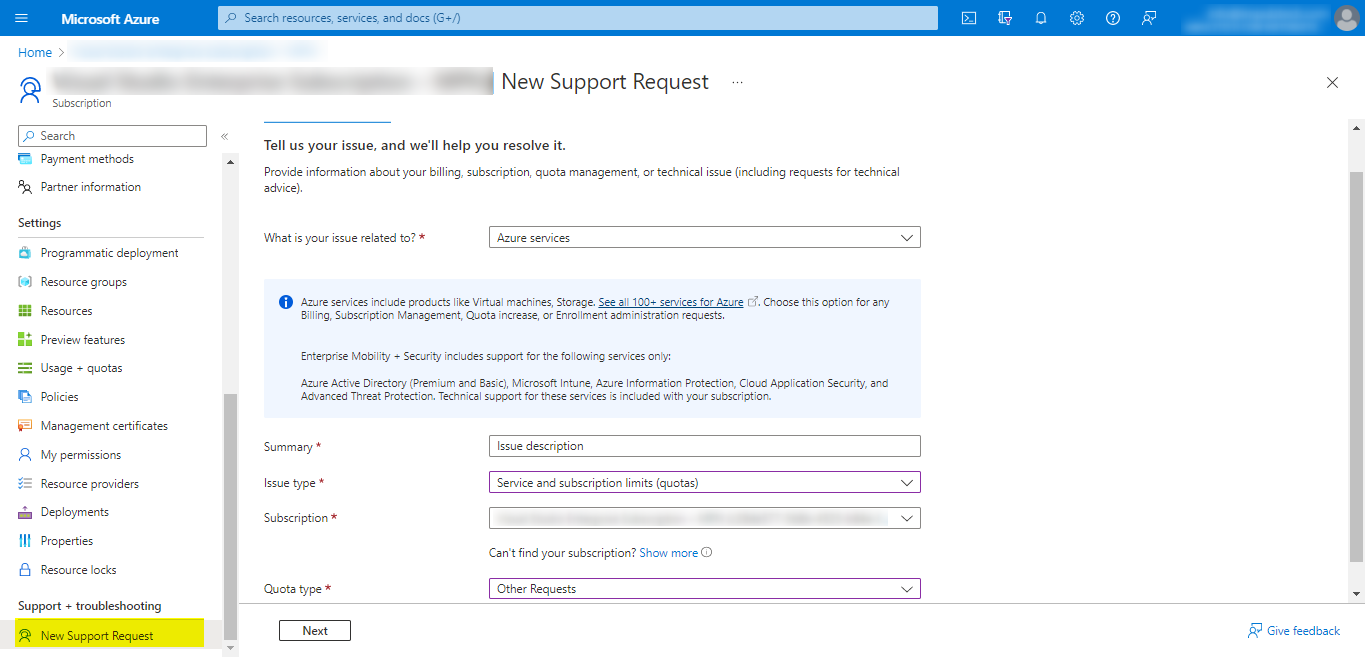Image resolution: width=1365 pixels, height=657 pixels.
Task: Collapse the left sidebar menu
Action: (225, 136)
